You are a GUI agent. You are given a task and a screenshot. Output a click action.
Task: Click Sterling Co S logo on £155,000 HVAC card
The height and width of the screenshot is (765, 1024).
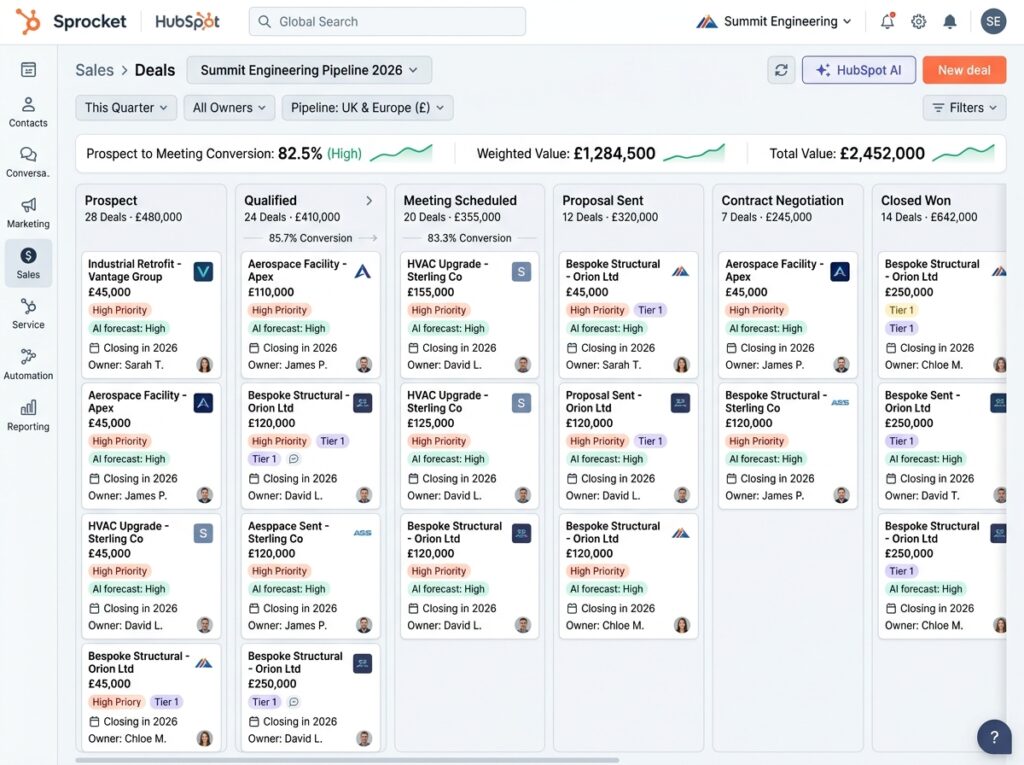pos(521,271)
